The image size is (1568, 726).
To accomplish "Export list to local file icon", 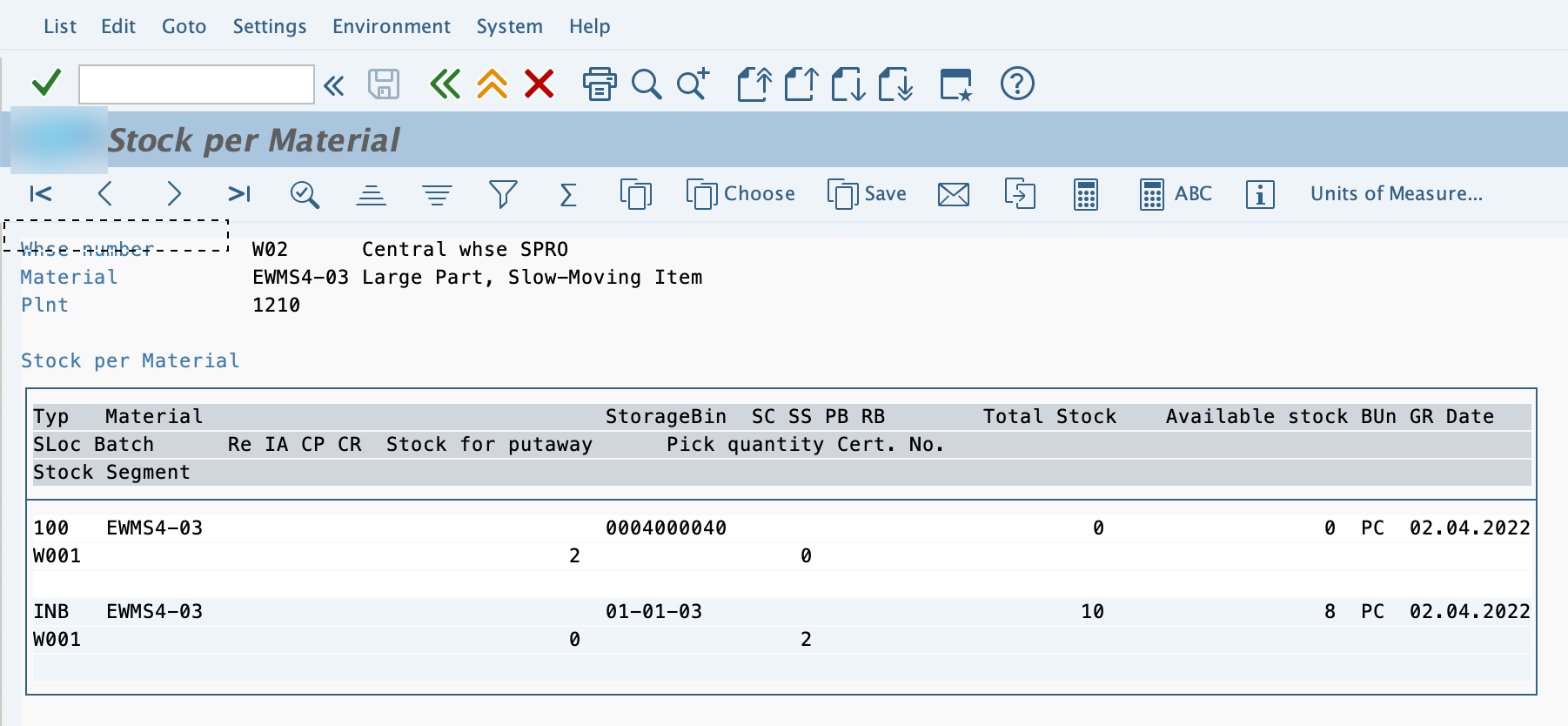I will [x=1020, y=193].
